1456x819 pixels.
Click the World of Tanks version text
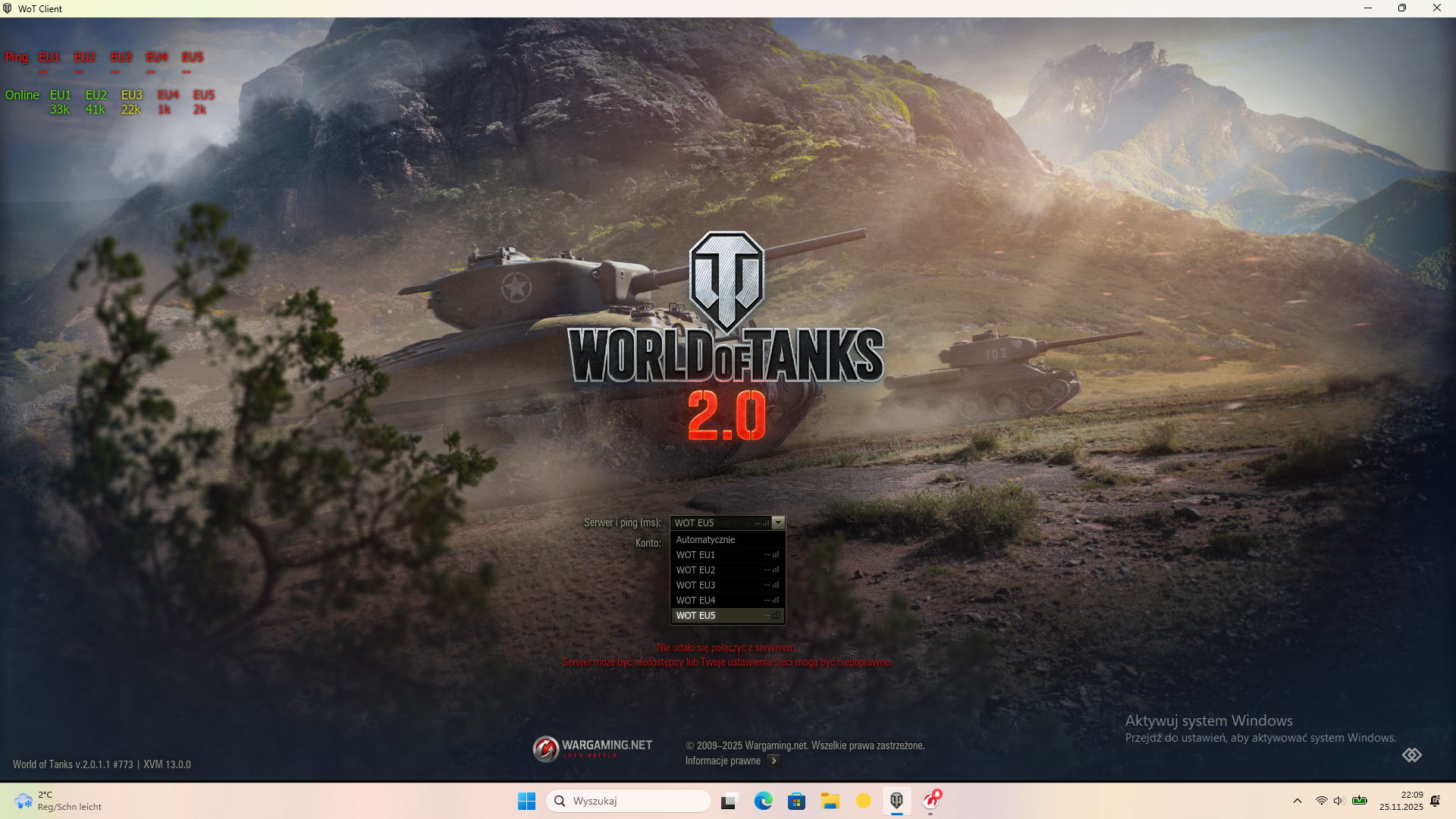[73, 764]
